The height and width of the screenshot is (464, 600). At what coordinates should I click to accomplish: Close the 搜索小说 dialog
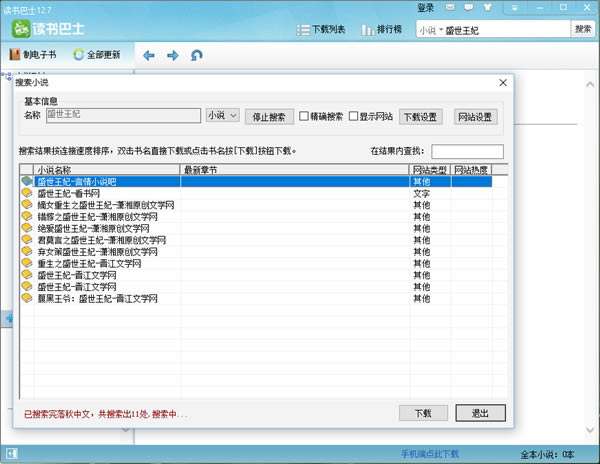503,83
